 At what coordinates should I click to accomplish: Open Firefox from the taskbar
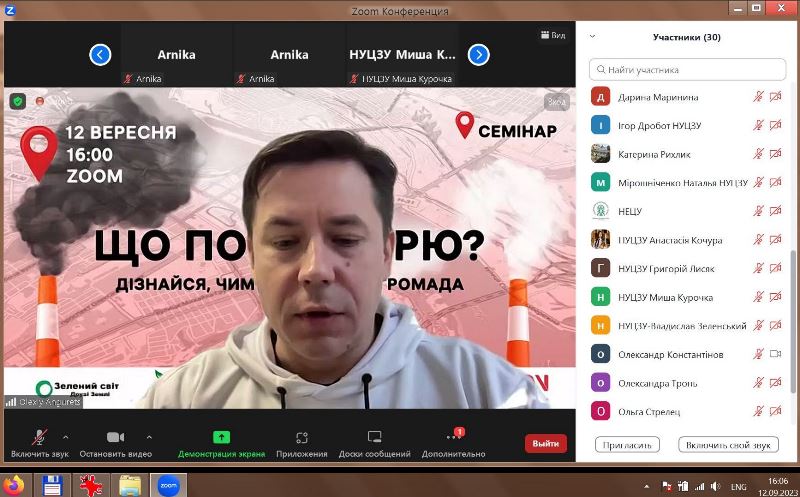[x=15, y=486]
